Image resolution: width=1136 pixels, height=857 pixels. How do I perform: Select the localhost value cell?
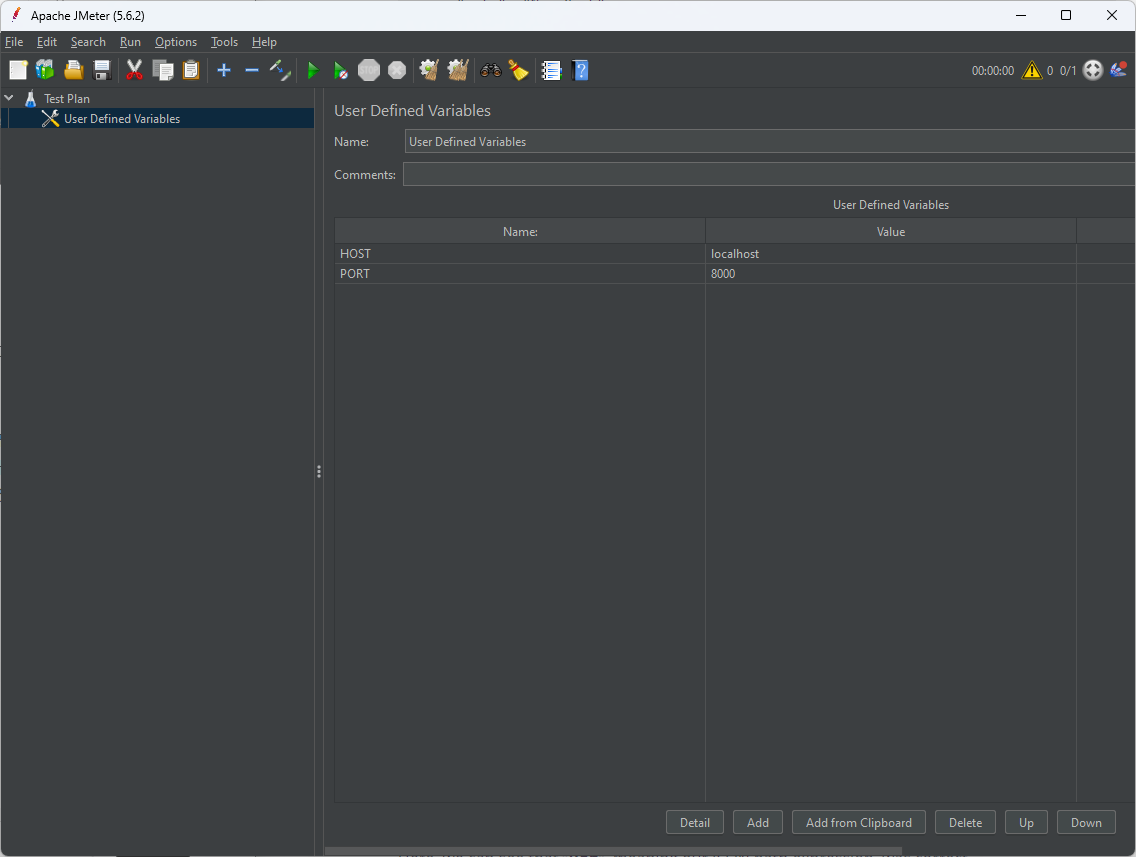pyautogui.click(x=890, y=254)
